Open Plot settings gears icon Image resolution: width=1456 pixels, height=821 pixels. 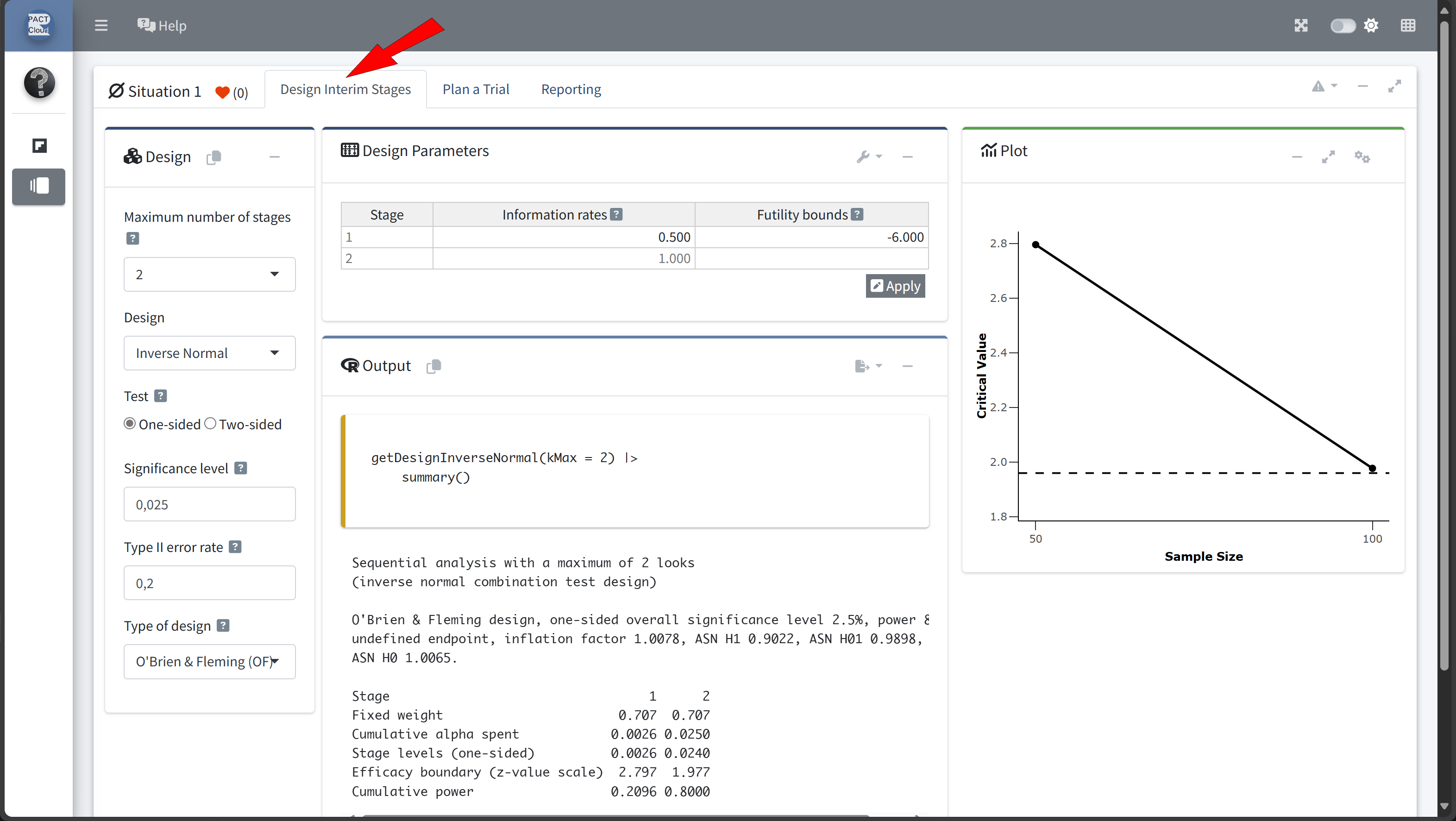(x=1362, y=157)
